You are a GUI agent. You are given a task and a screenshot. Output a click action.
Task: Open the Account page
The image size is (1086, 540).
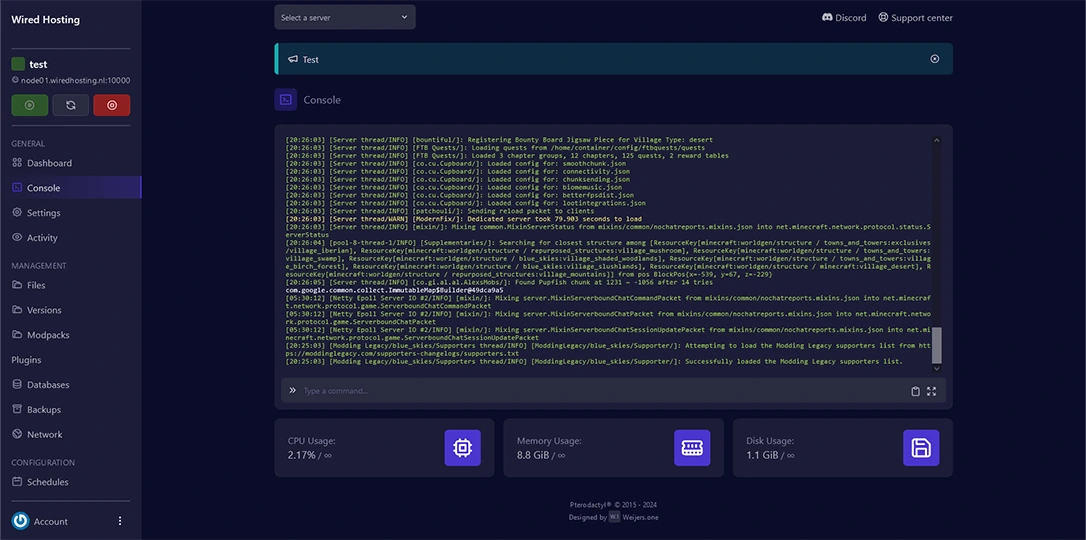(51, 521)
